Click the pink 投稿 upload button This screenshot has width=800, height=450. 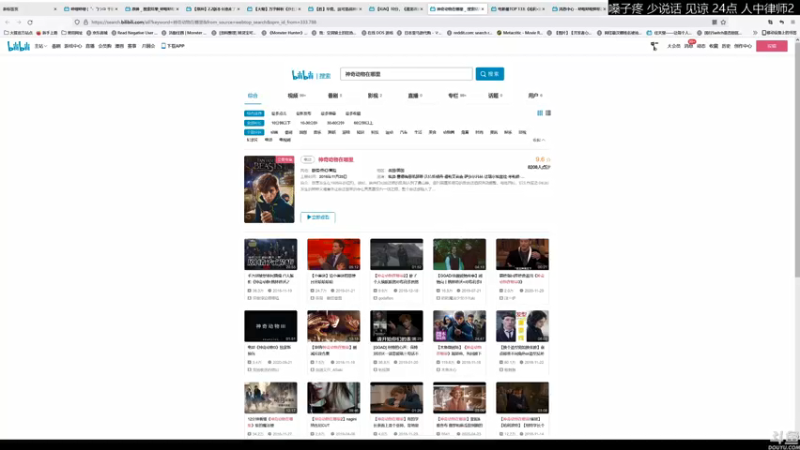[x=771, y=46]
